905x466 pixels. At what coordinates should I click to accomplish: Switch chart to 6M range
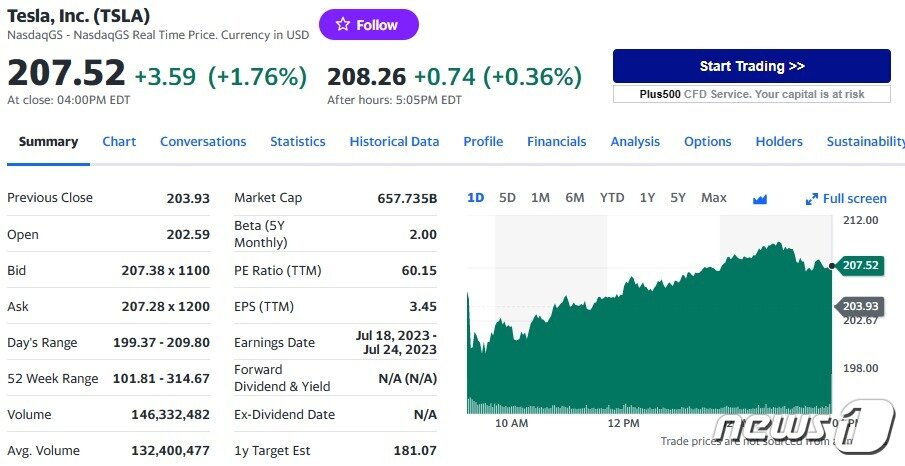[575, 198]
